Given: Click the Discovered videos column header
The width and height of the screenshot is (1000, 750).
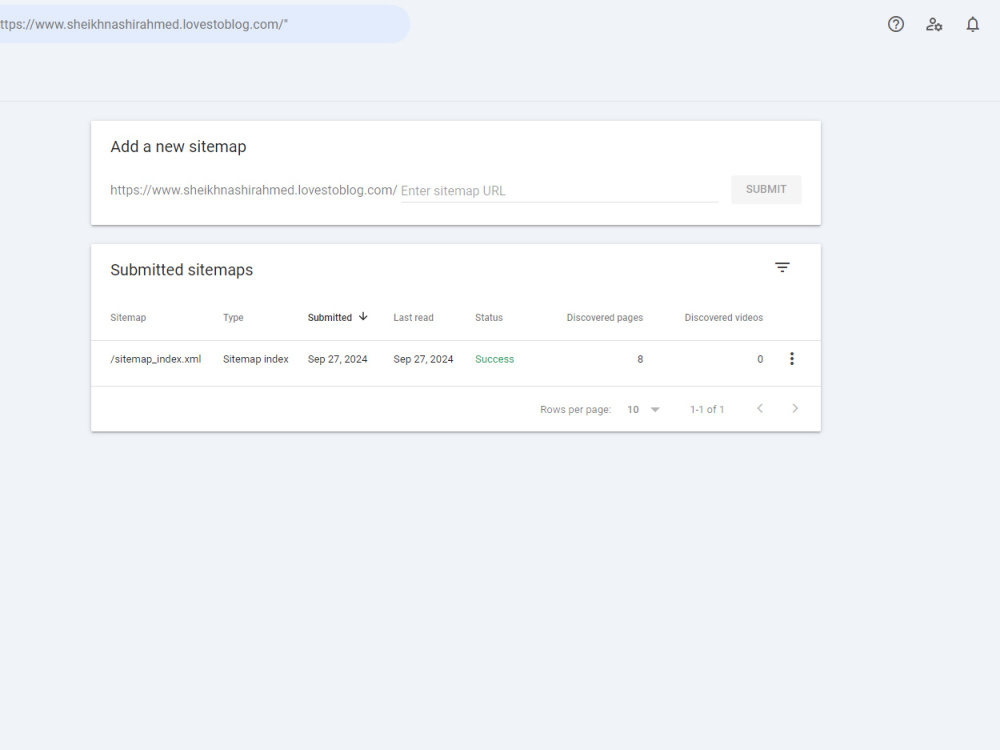Looking at the screenshot, I should [724, 318].
